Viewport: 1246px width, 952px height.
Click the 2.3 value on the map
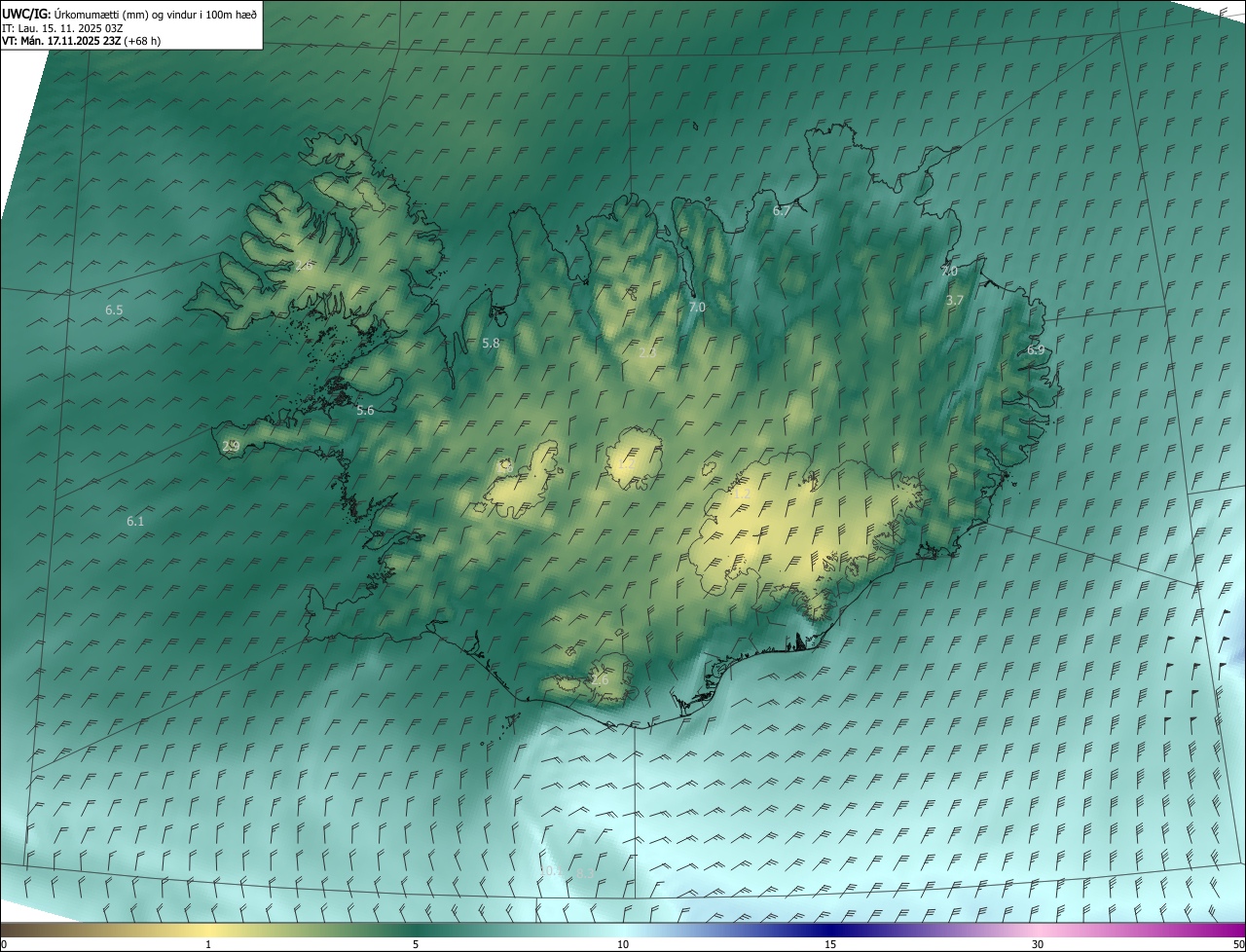tap(646, 353)
